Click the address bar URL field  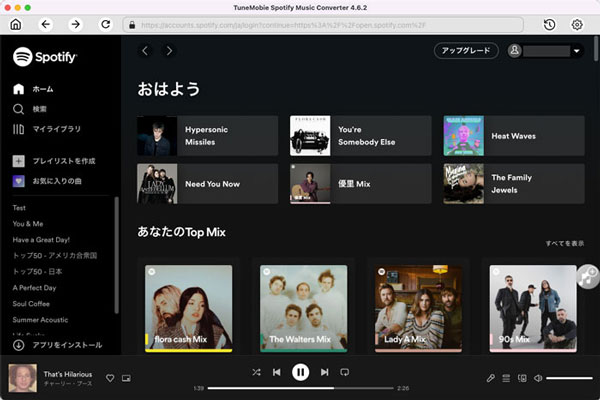click(x=323, y=25)
